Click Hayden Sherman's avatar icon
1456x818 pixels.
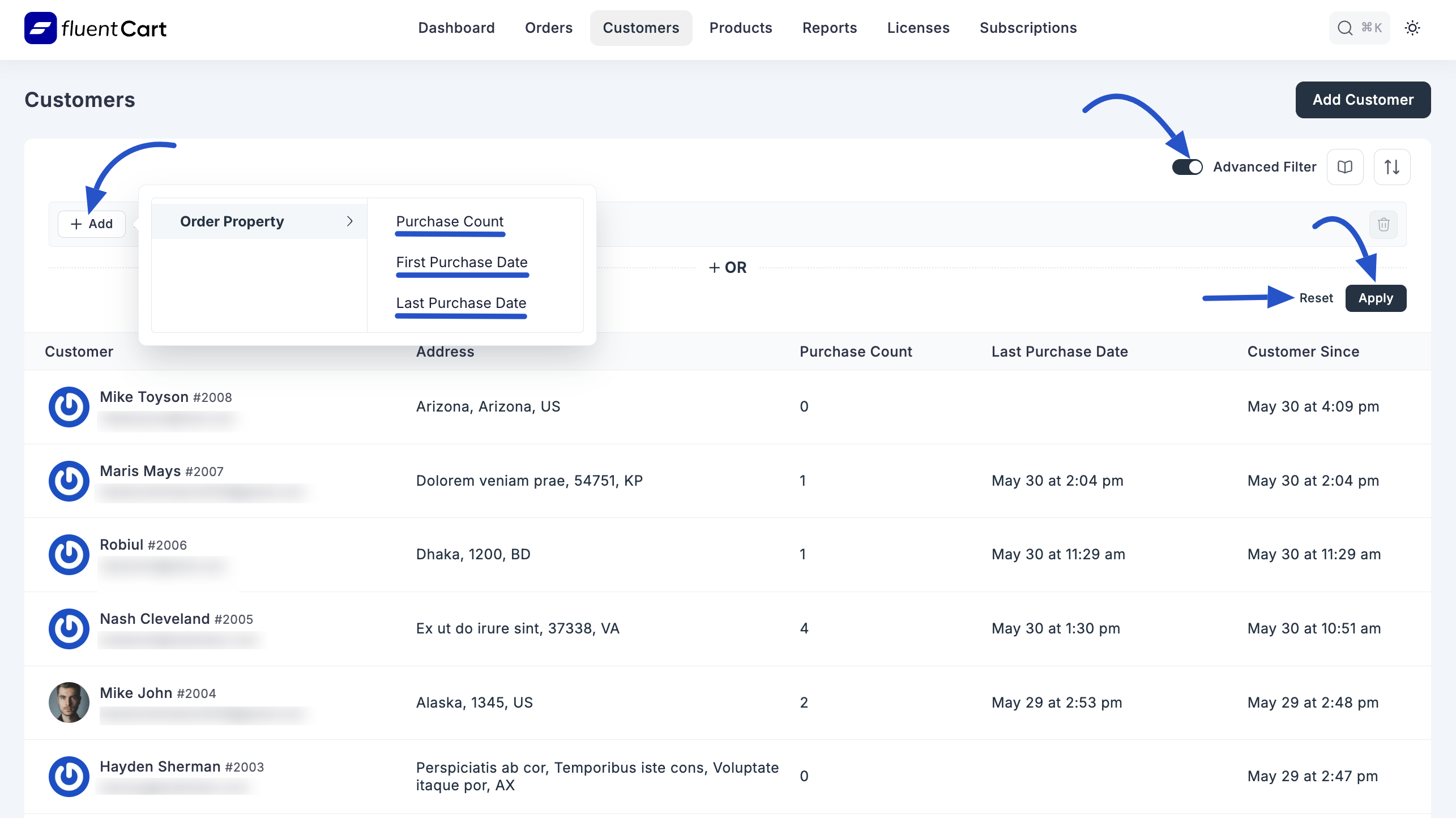tap(69, 776)
